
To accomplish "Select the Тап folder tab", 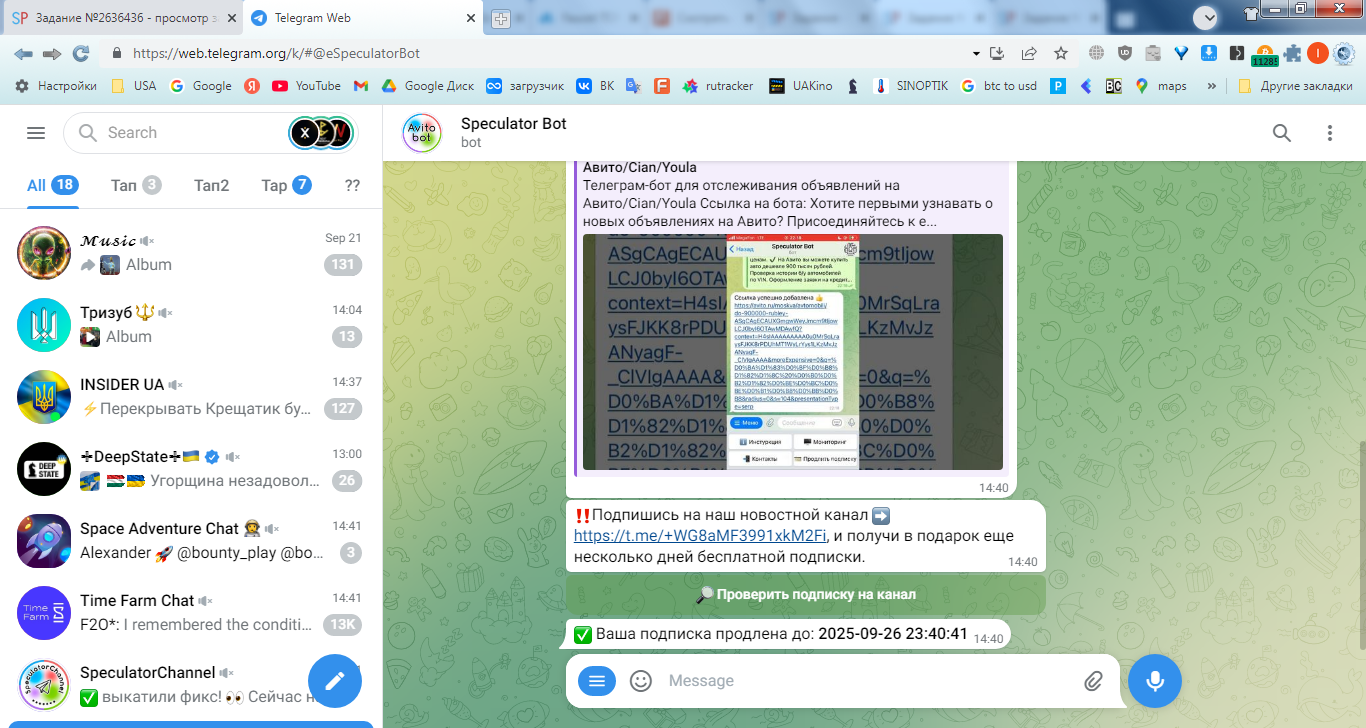I will point(136,185).
